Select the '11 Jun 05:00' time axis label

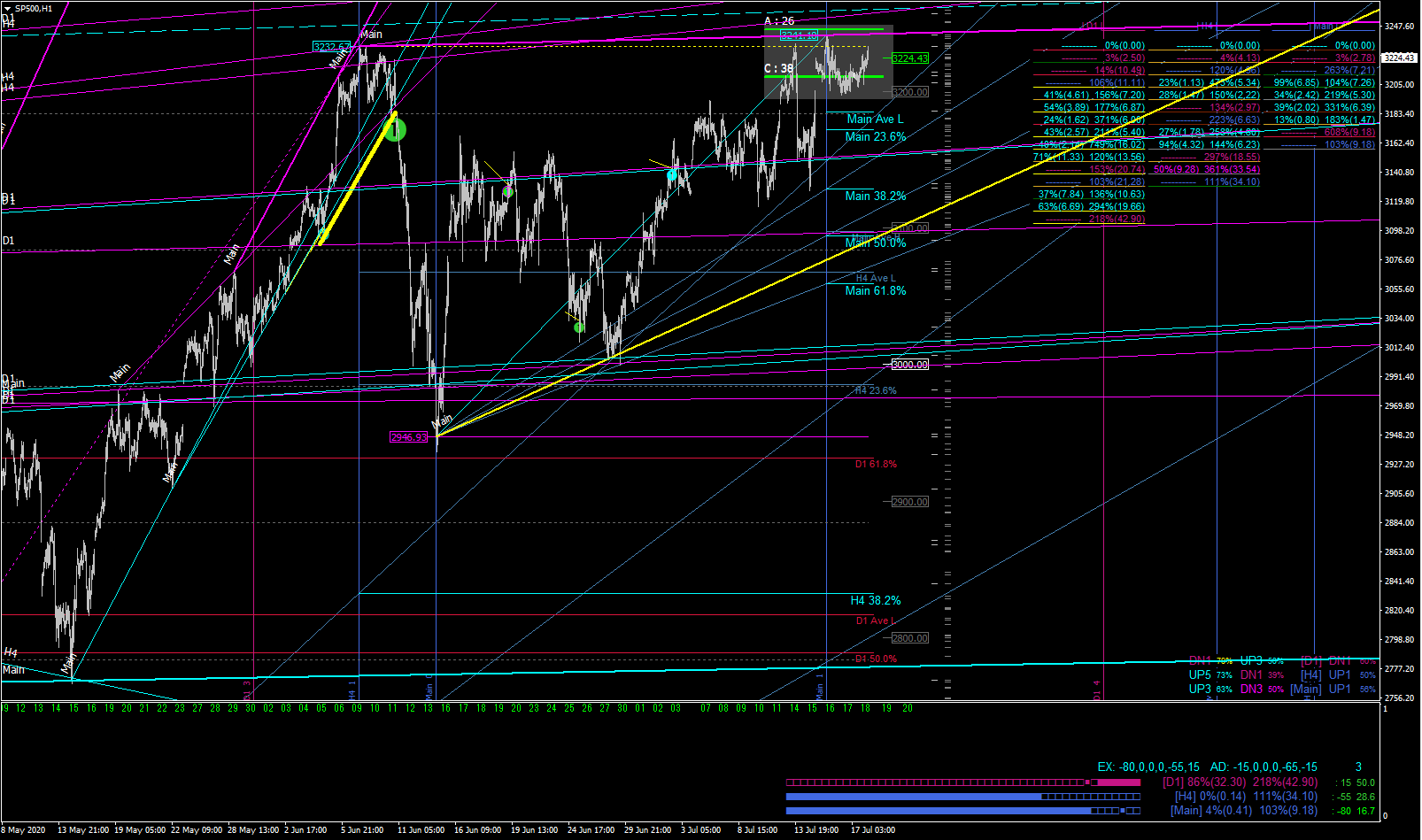click(x=421, y=830)
